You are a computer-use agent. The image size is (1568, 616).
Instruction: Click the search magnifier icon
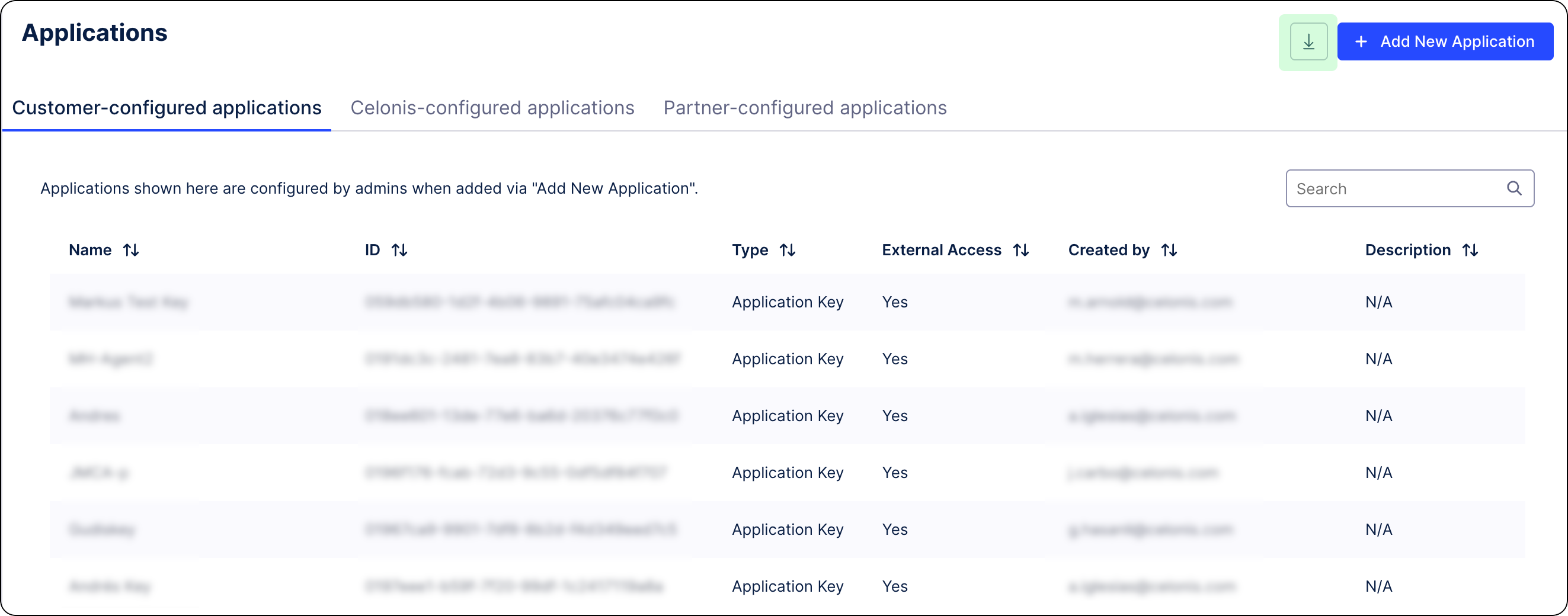(1514, 188)
